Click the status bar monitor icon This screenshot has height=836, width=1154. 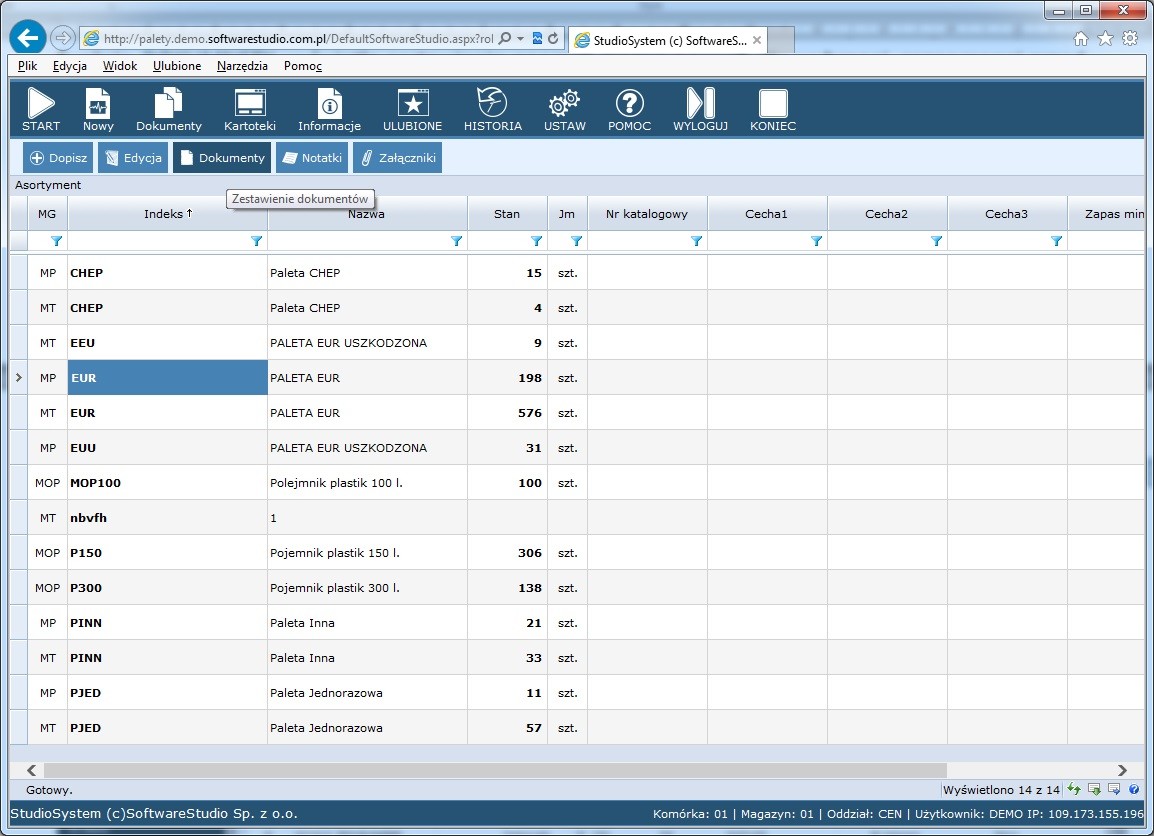click(1114, 789)
